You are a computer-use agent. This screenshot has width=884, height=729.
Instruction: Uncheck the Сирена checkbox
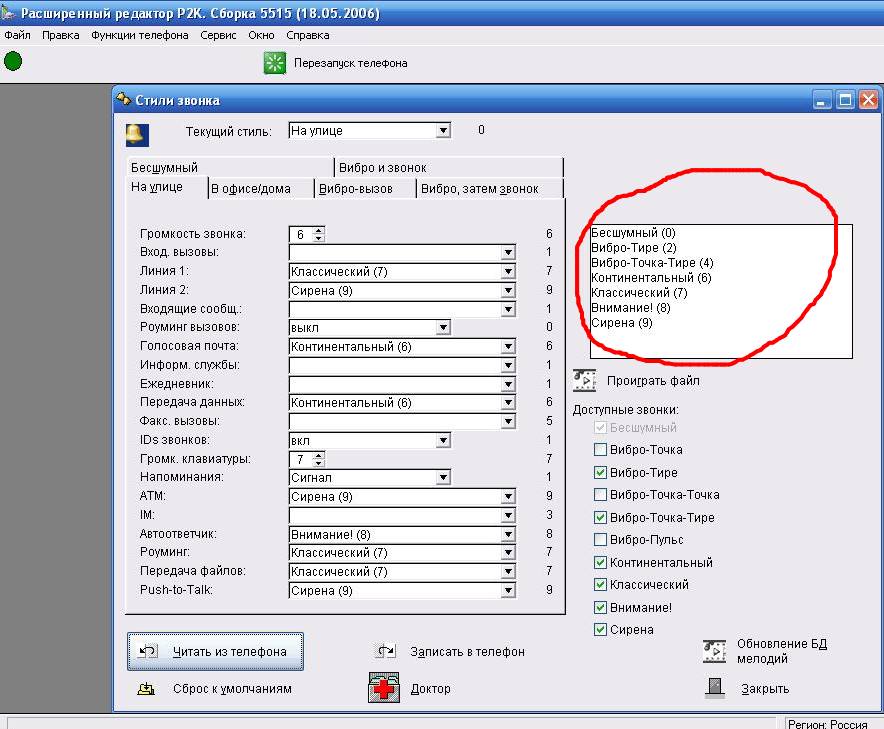[600, 629]
